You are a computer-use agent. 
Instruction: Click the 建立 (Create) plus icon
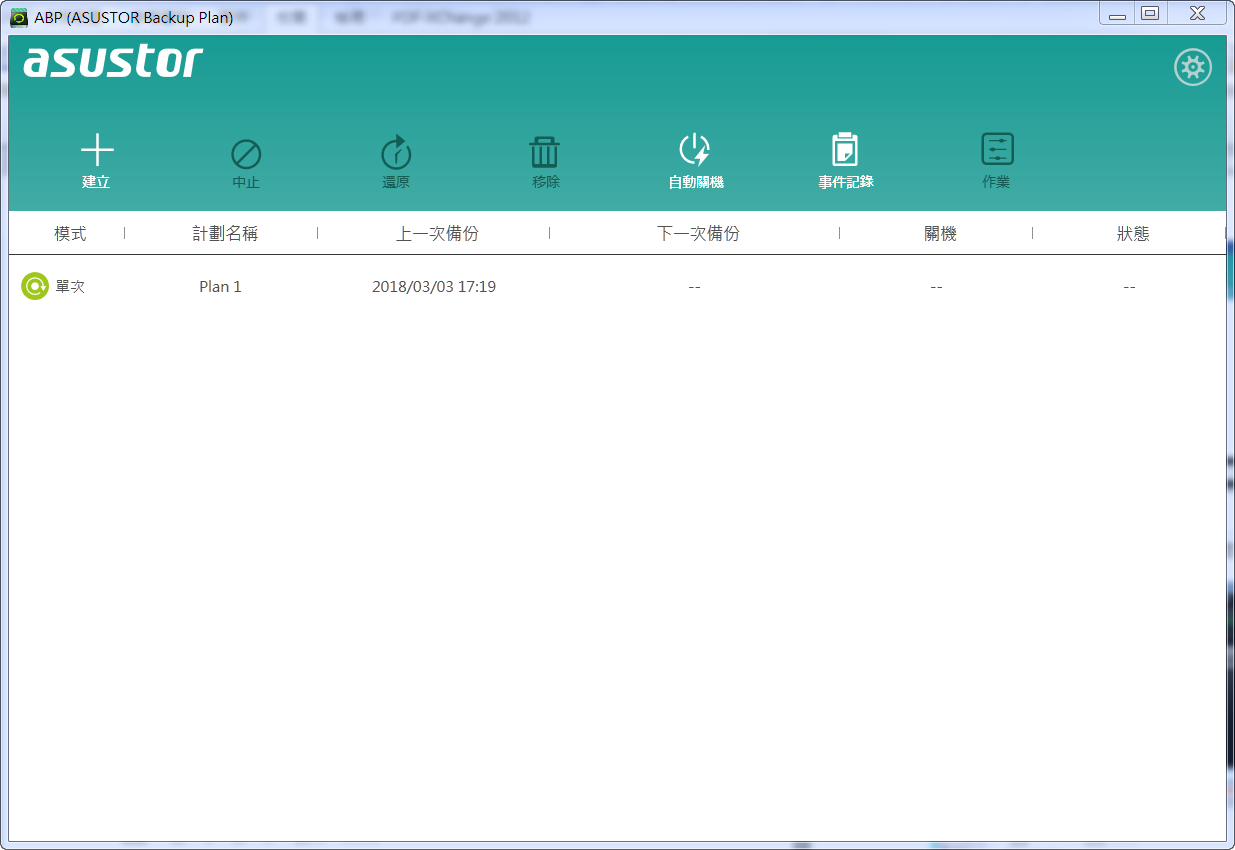[x=97, y=151]
